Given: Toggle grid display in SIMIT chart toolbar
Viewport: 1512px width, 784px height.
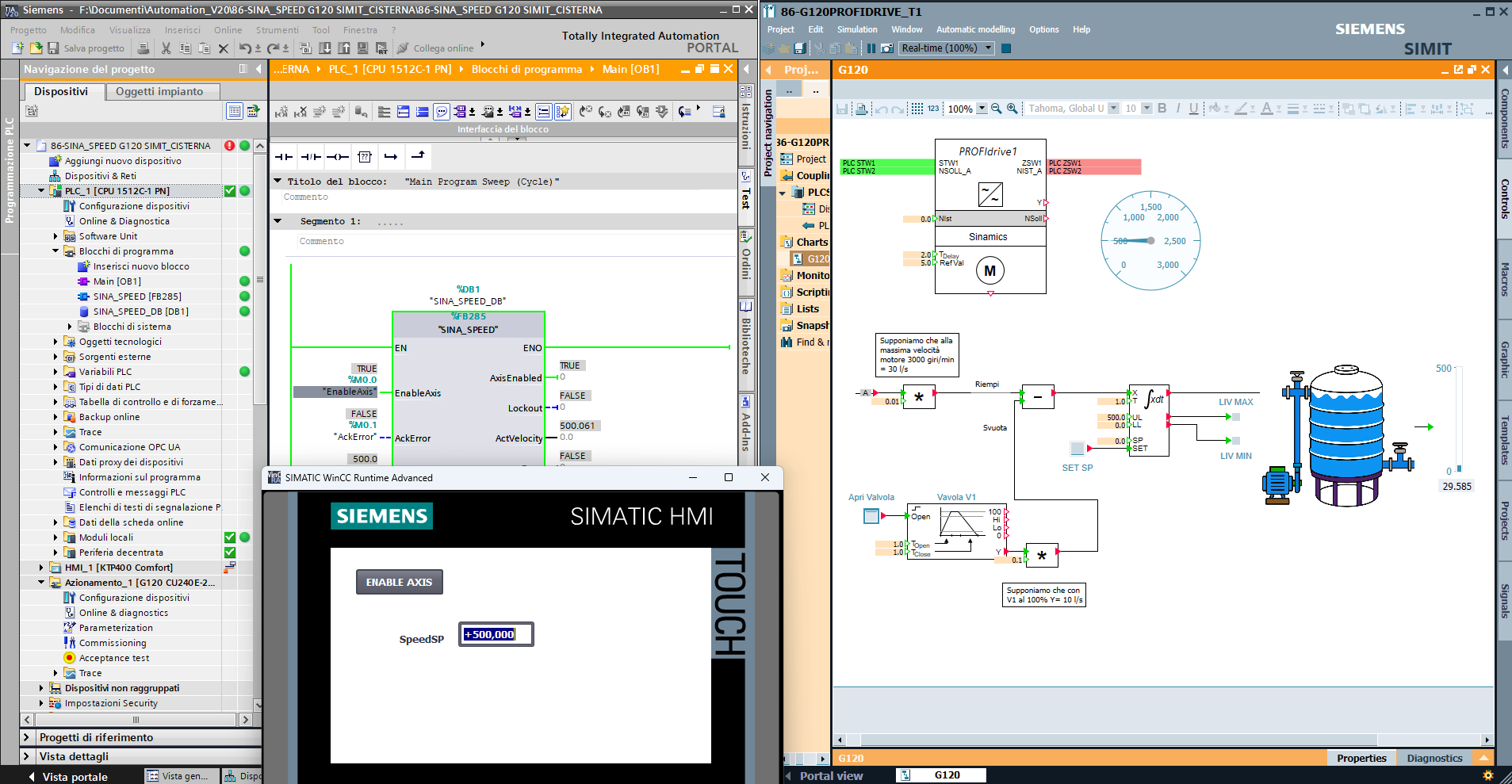Looking at the screenshot, I should coord(917,109).
